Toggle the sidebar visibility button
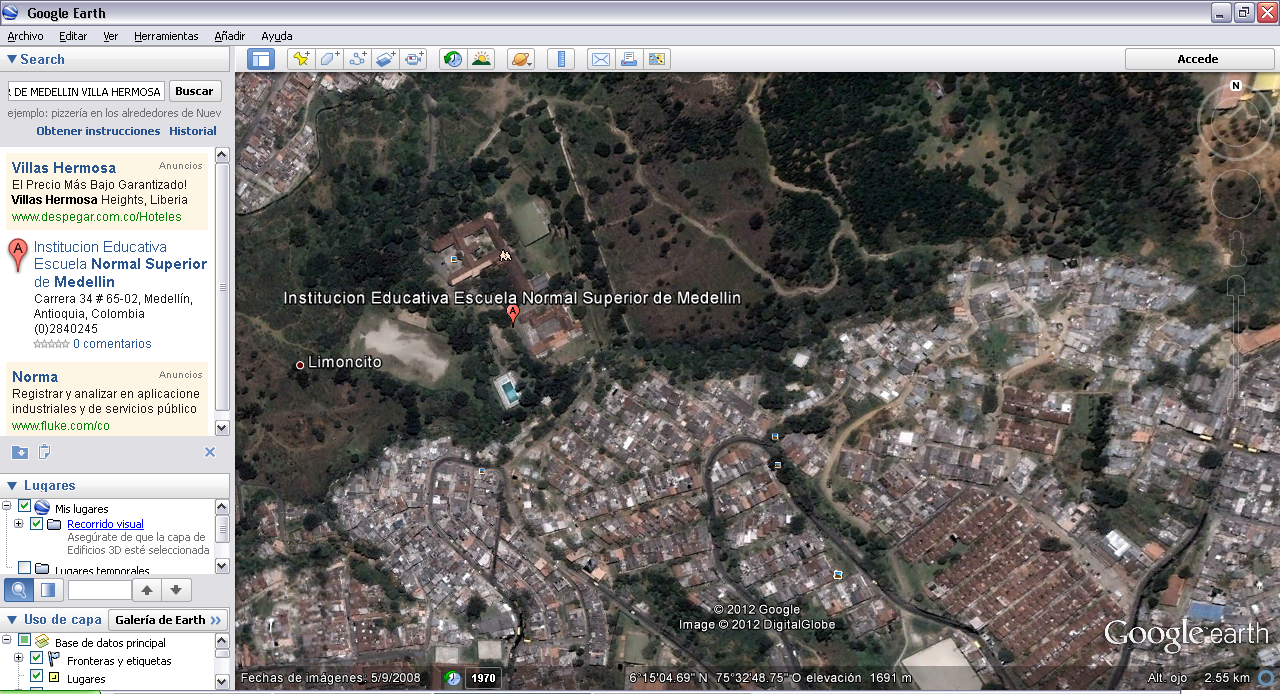 [261, 59]
